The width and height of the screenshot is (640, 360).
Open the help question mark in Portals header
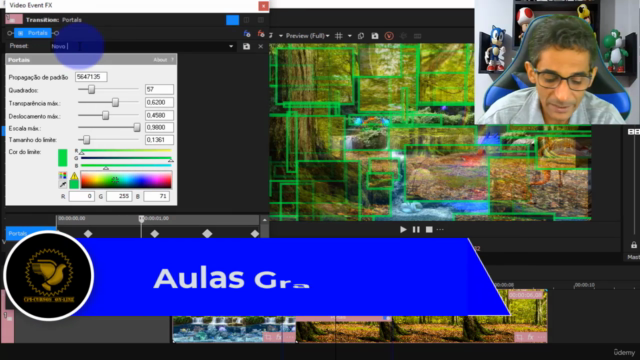click(173, 60)
